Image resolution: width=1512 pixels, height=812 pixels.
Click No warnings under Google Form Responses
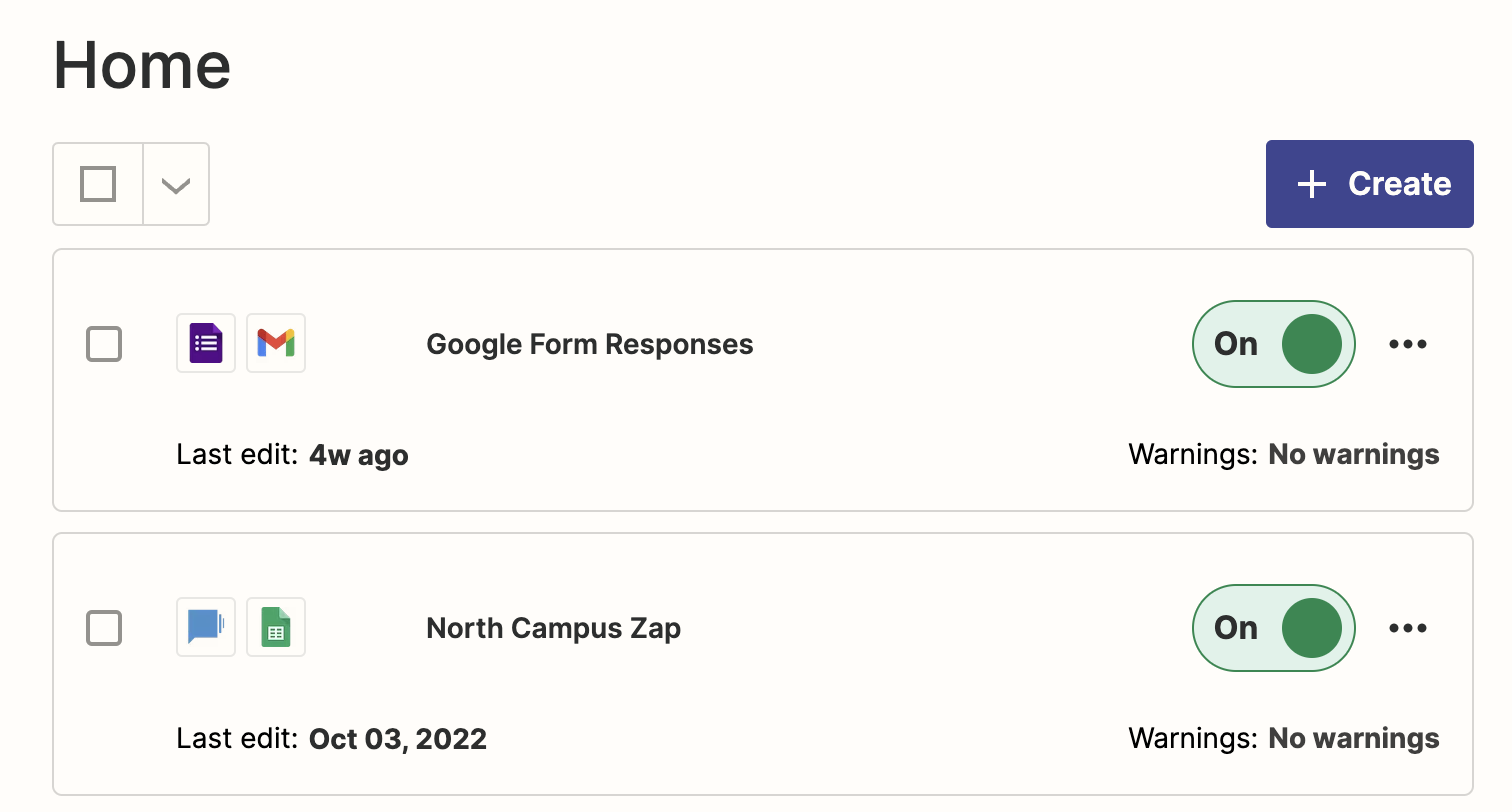click(1354, 454)
